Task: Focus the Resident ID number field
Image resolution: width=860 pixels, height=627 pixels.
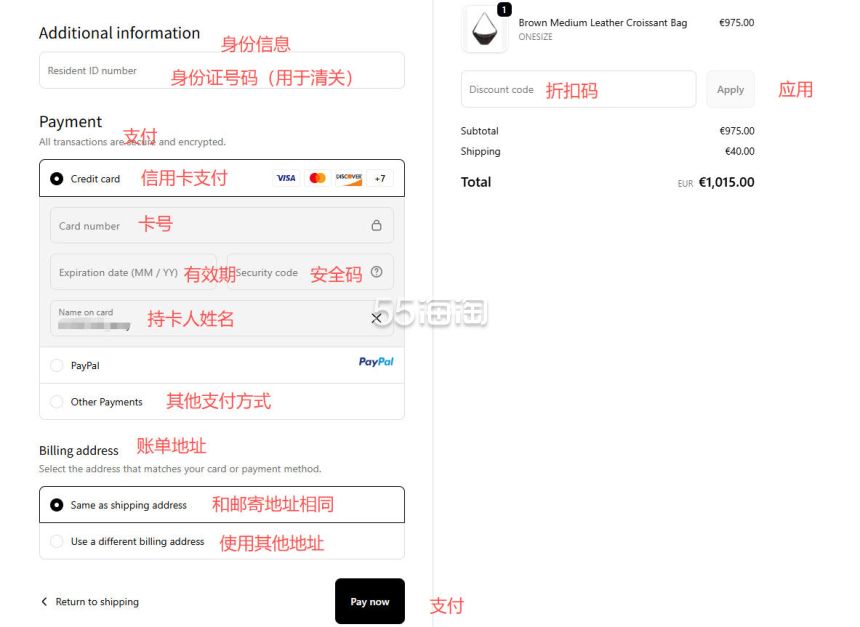Action: [x=222, y=70]
